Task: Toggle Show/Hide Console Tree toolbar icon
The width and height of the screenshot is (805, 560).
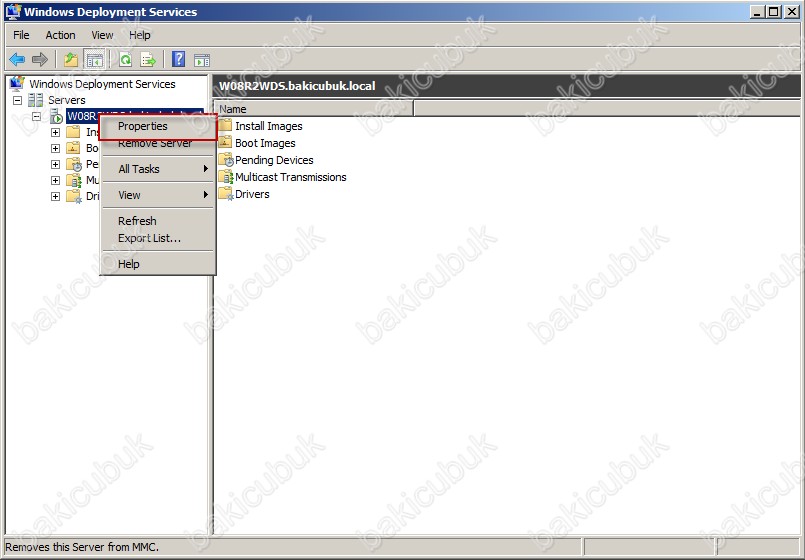Action: coord(94,60)
